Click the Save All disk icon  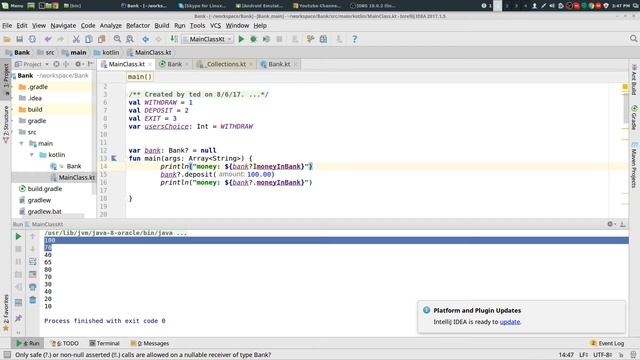20,39
